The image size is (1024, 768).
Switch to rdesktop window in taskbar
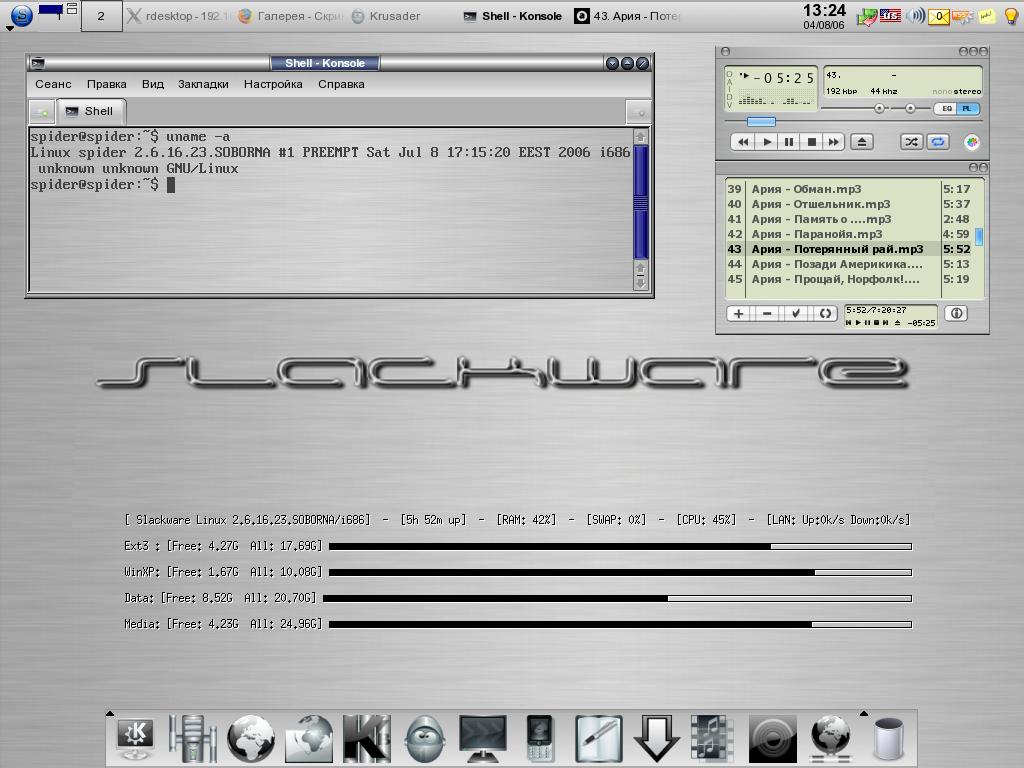click(178, 16)
